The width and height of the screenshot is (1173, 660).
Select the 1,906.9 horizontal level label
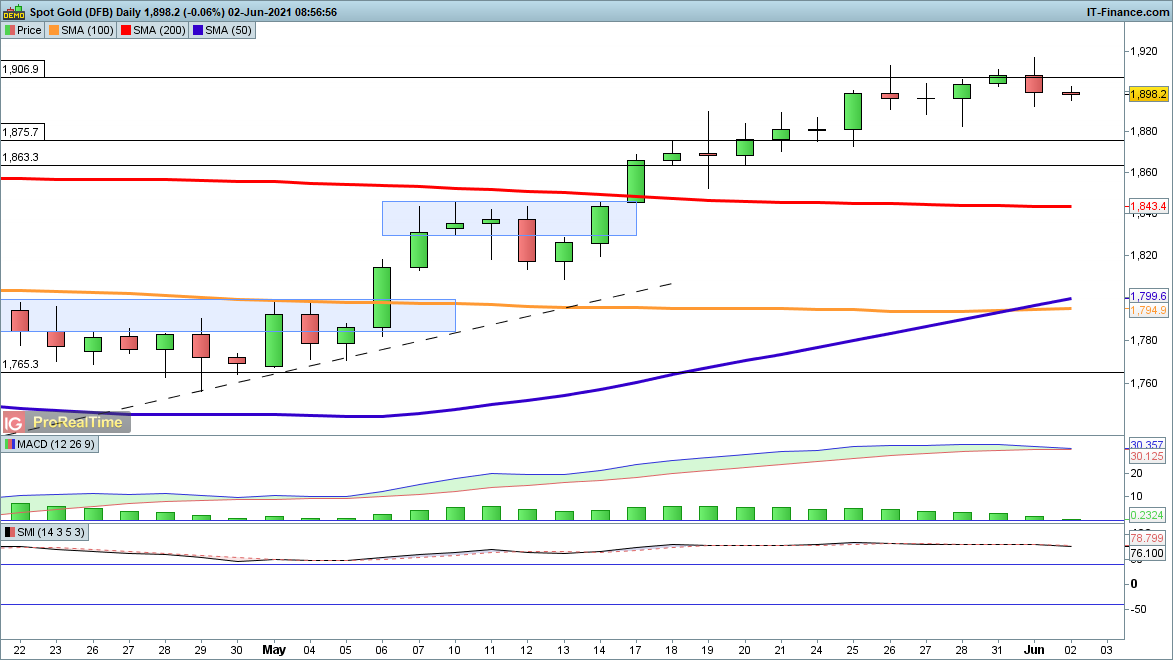click(x=21, y=70)
